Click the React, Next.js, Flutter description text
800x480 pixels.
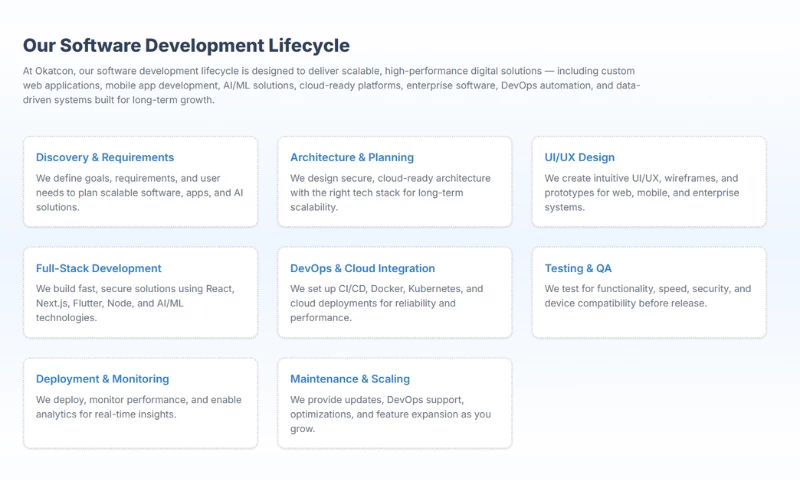(x=135, y=303)
